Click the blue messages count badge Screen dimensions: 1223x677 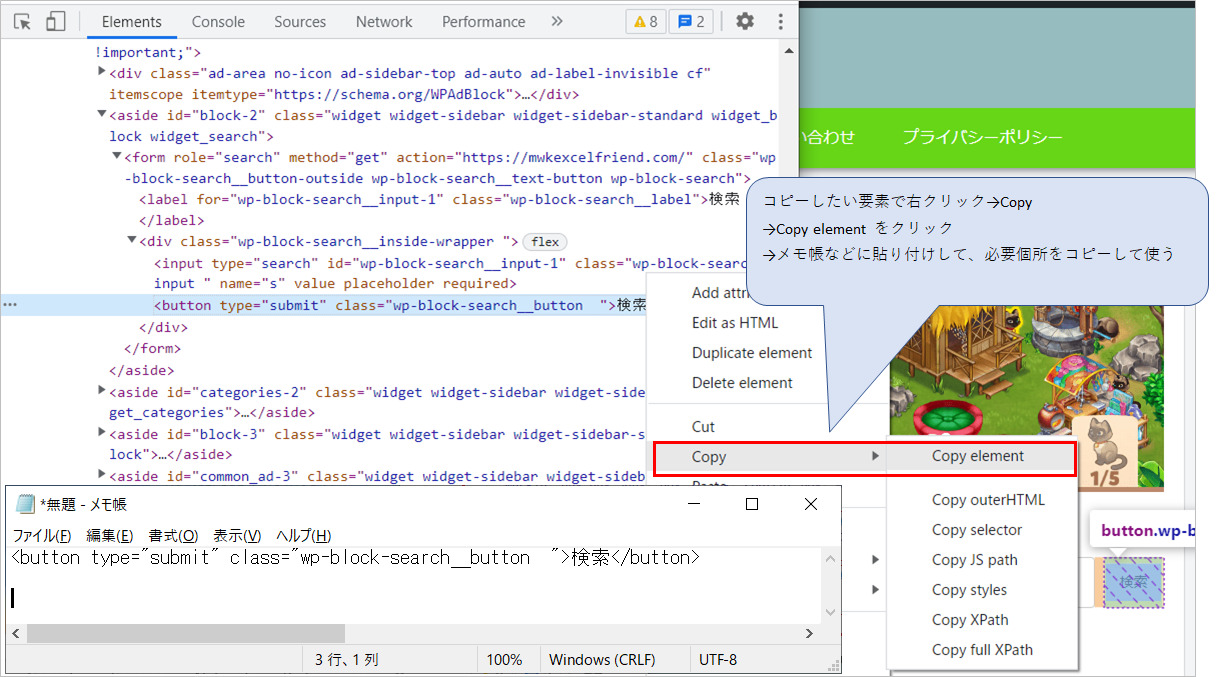(x=691, y=21)
